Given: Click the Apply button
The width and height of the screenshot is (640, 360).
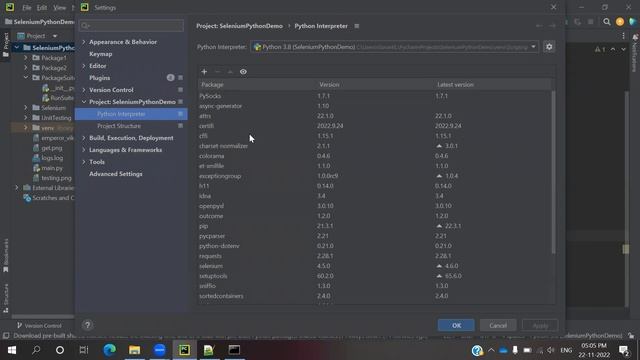Looking at the screenshot, I should click(540, 325).
